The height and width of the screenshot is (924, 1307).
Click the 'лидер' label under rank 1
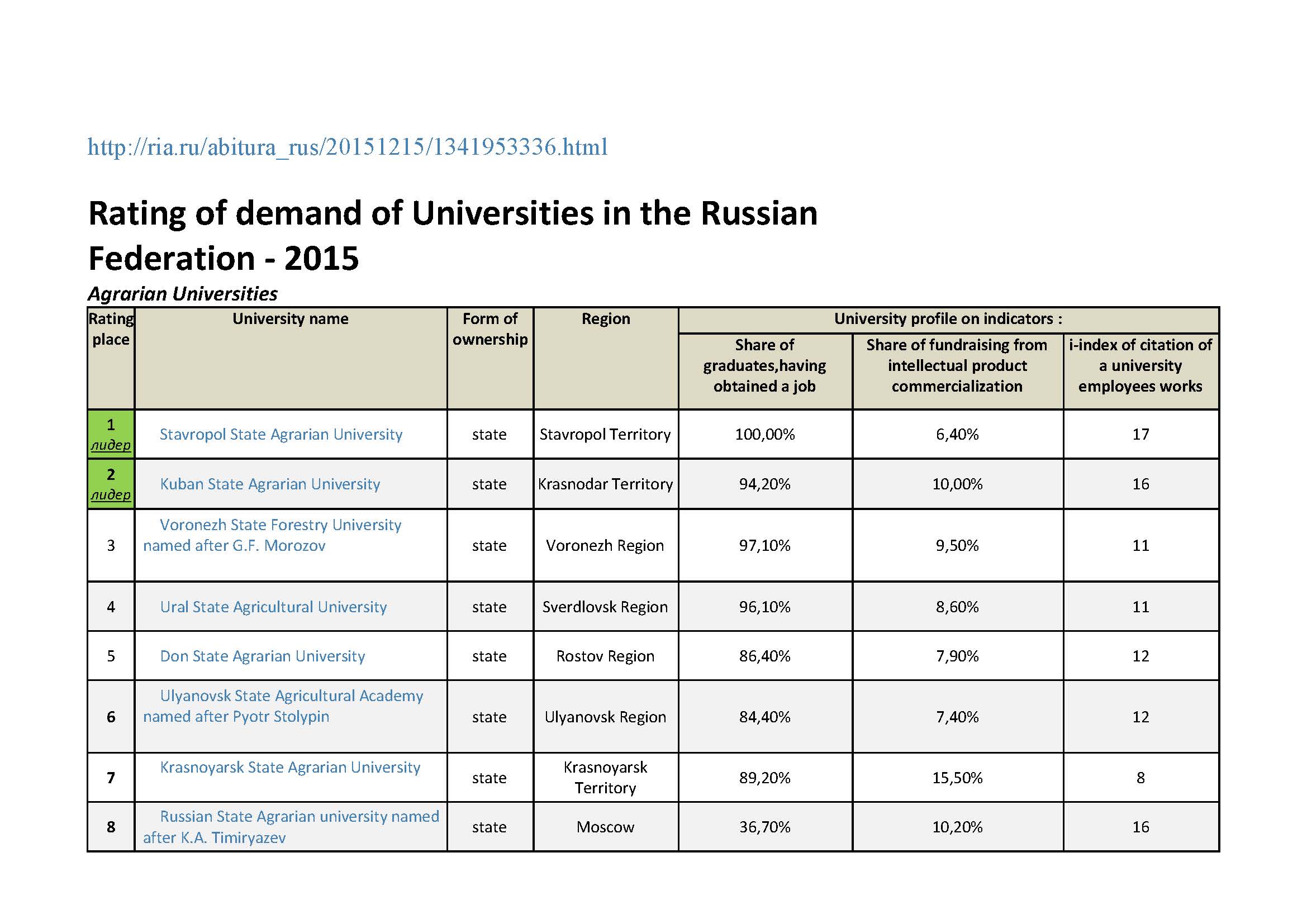coord(111,445)
